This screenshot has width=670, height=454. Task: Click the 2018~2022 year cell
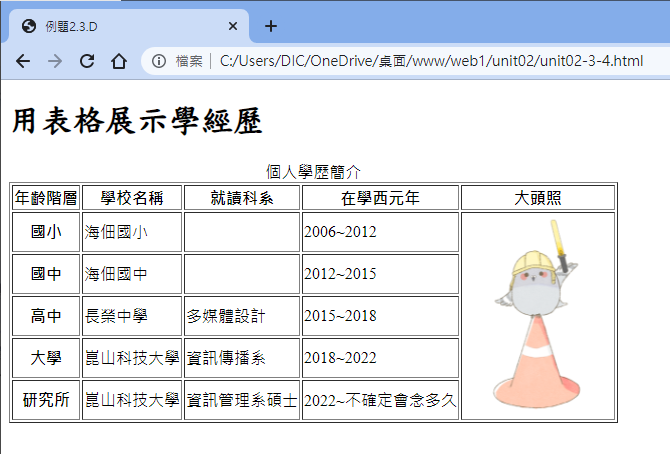click(x=340, y=358)
